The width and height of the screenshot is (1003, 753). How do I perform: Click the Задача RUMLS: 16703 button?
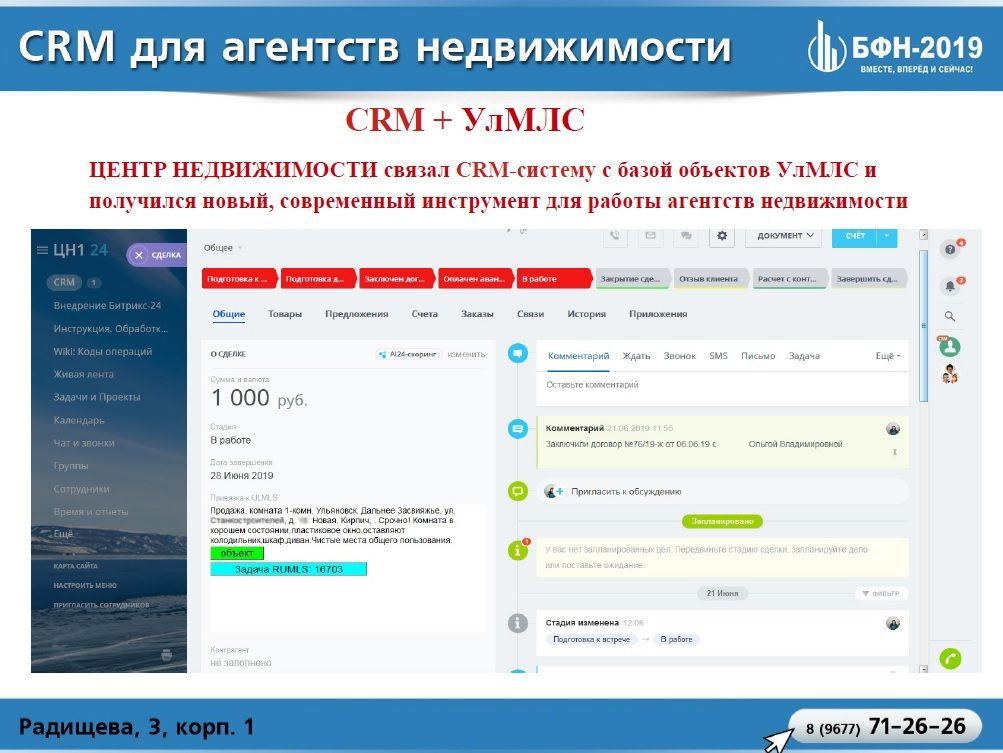tap(288, 569)
